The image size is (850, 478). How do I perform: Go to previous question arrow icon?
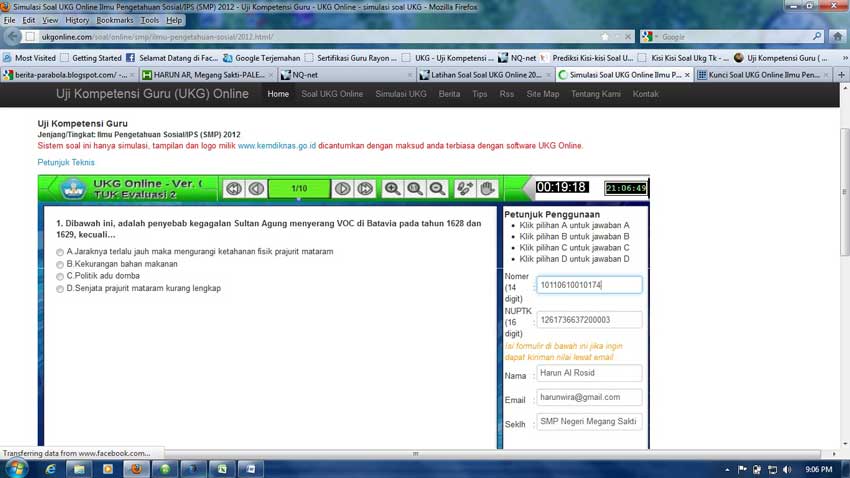point(256,188)
